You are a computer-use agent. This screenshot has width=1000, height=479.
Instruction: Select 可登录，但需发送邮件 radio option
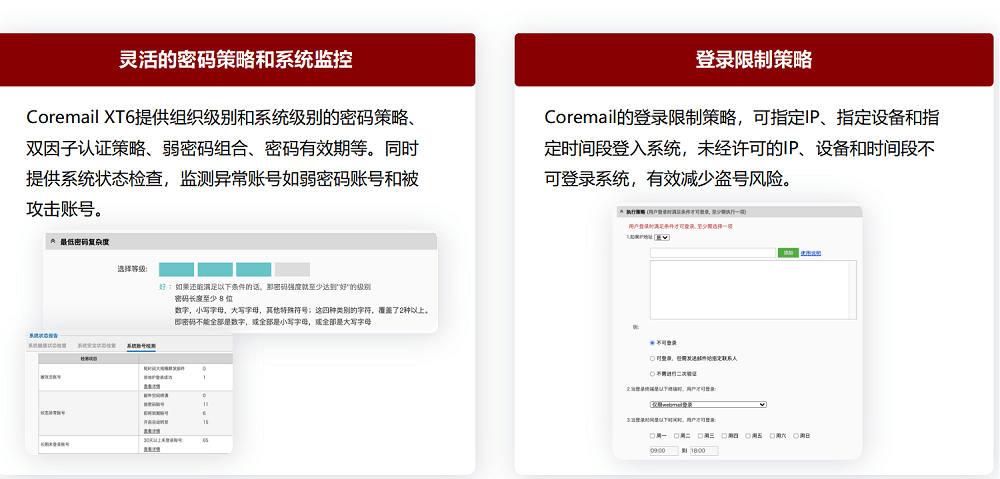tap(652, 358)
